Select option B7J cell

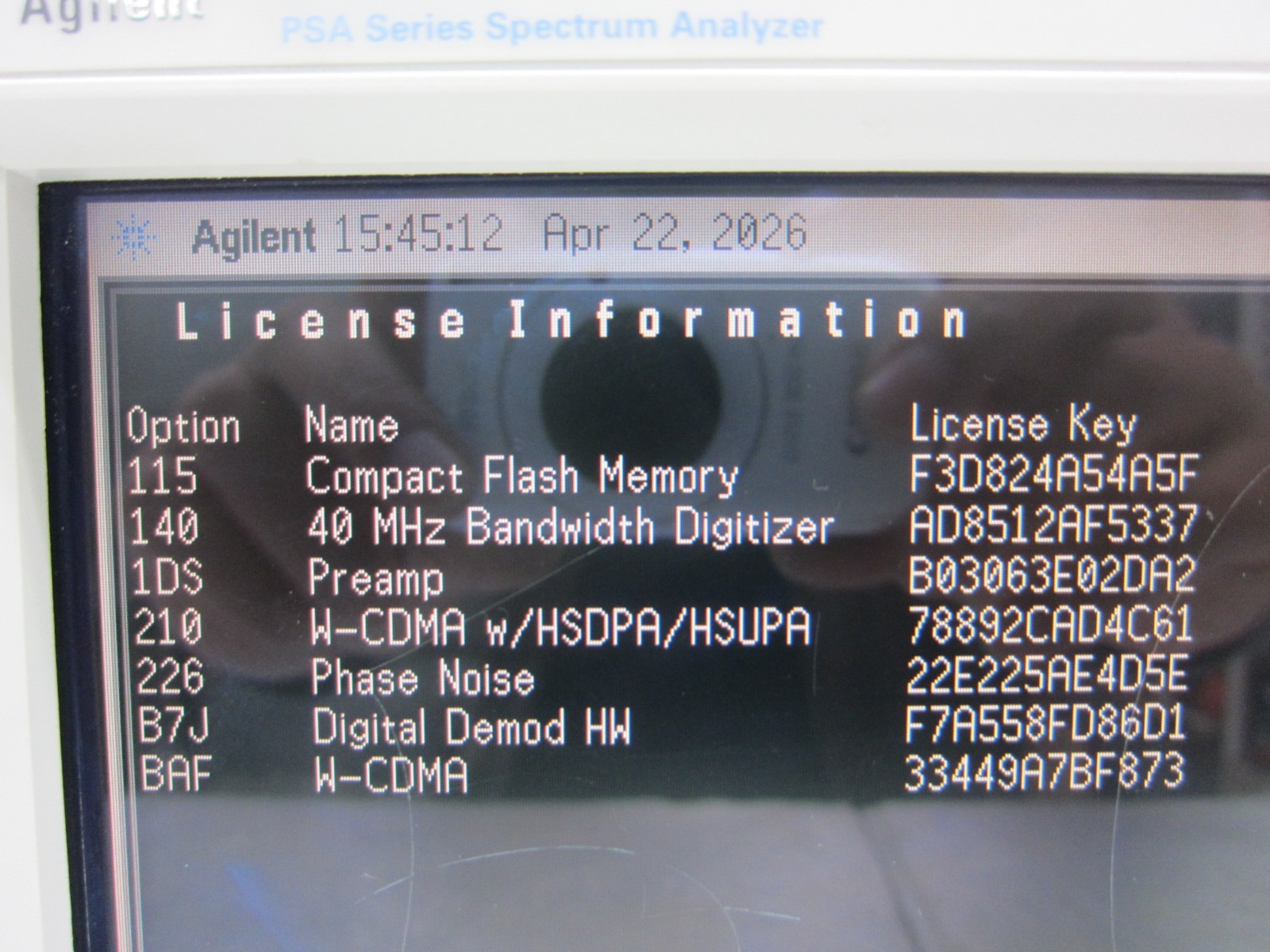tap(173, 726)
